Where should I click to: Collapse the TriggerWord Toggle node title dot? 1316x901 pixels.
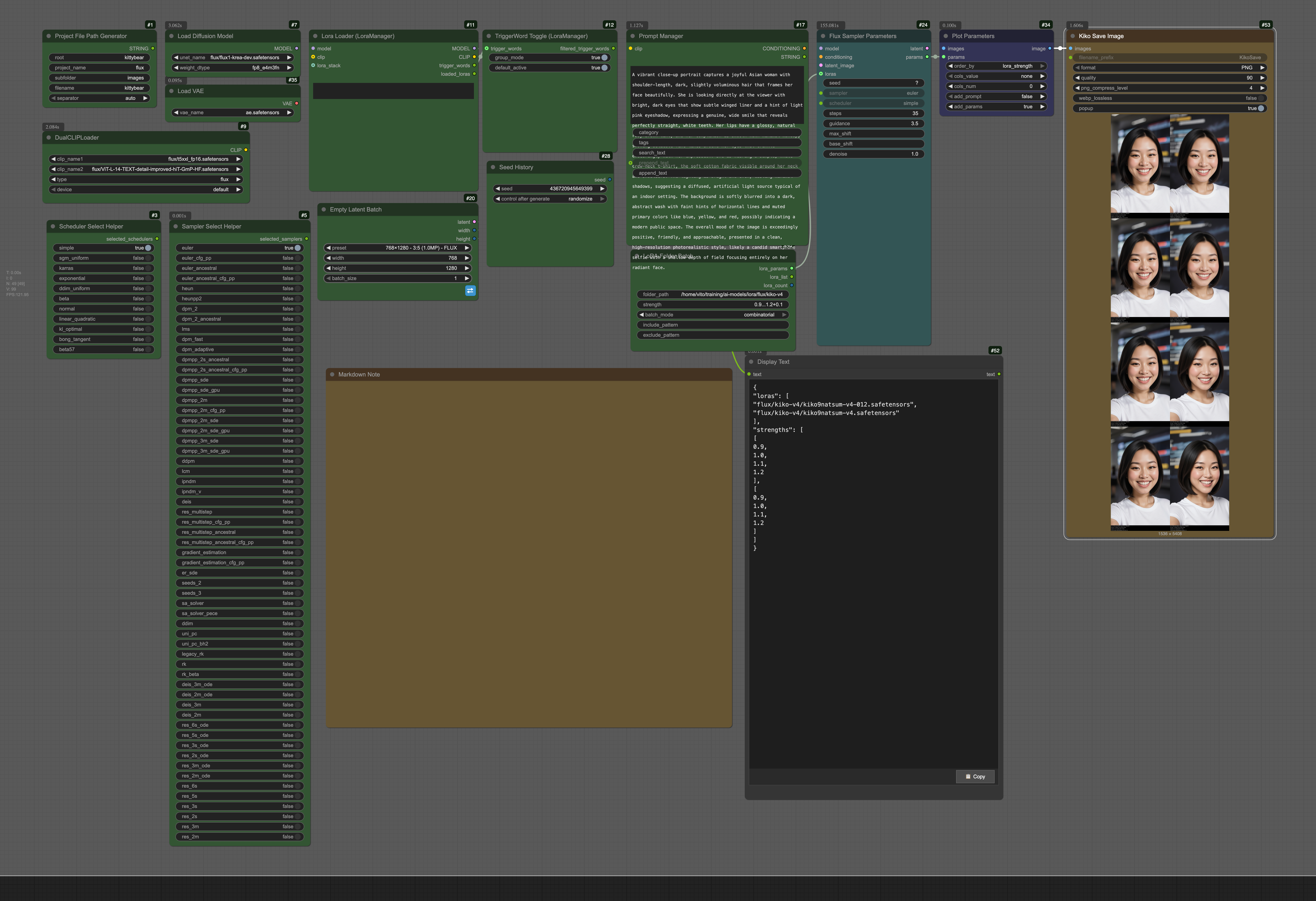pyautogui.click(x=489, y=36)
